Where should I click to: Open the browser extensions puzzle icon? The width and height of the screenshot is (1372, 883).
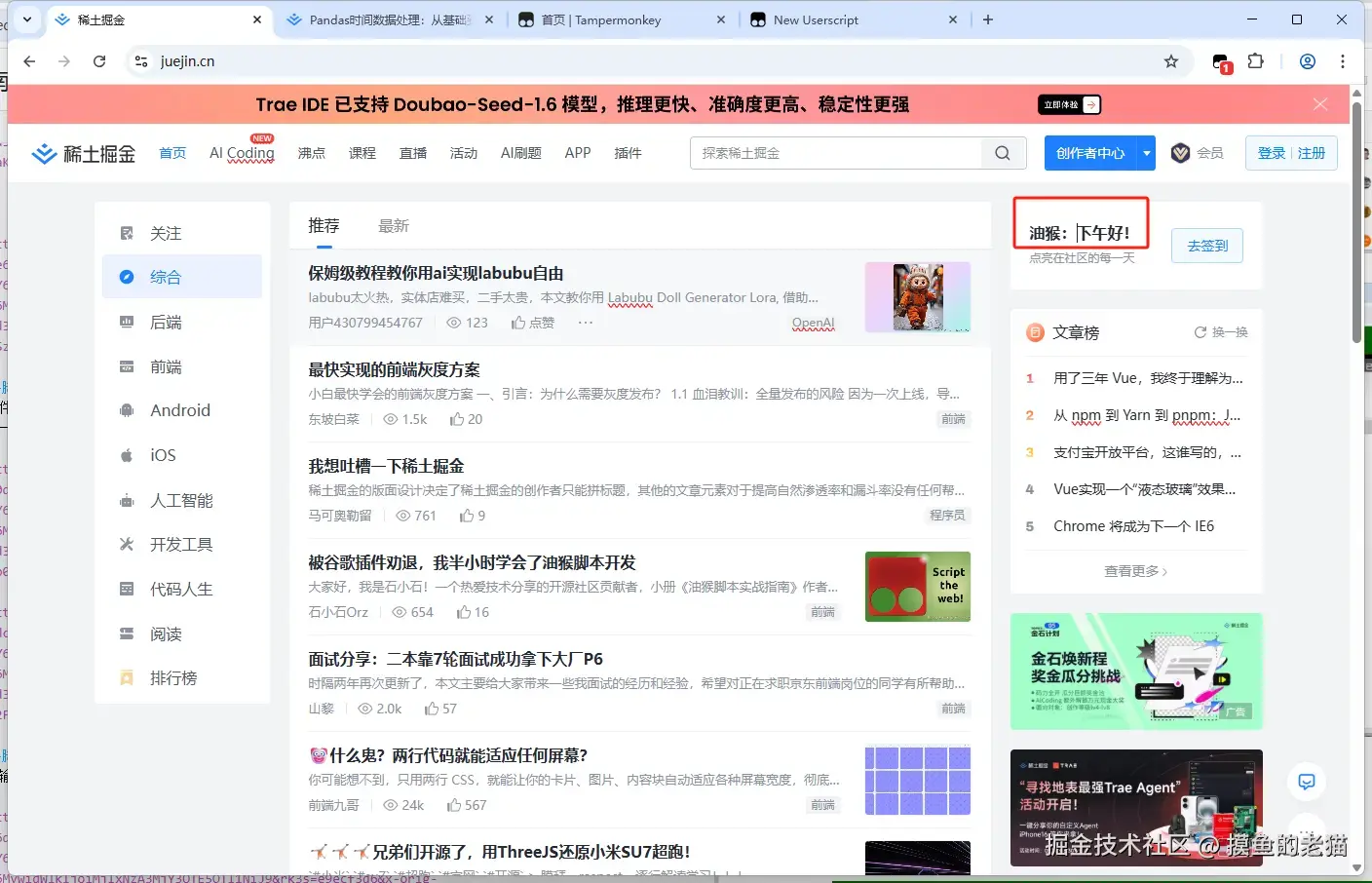pos(1256,61)
